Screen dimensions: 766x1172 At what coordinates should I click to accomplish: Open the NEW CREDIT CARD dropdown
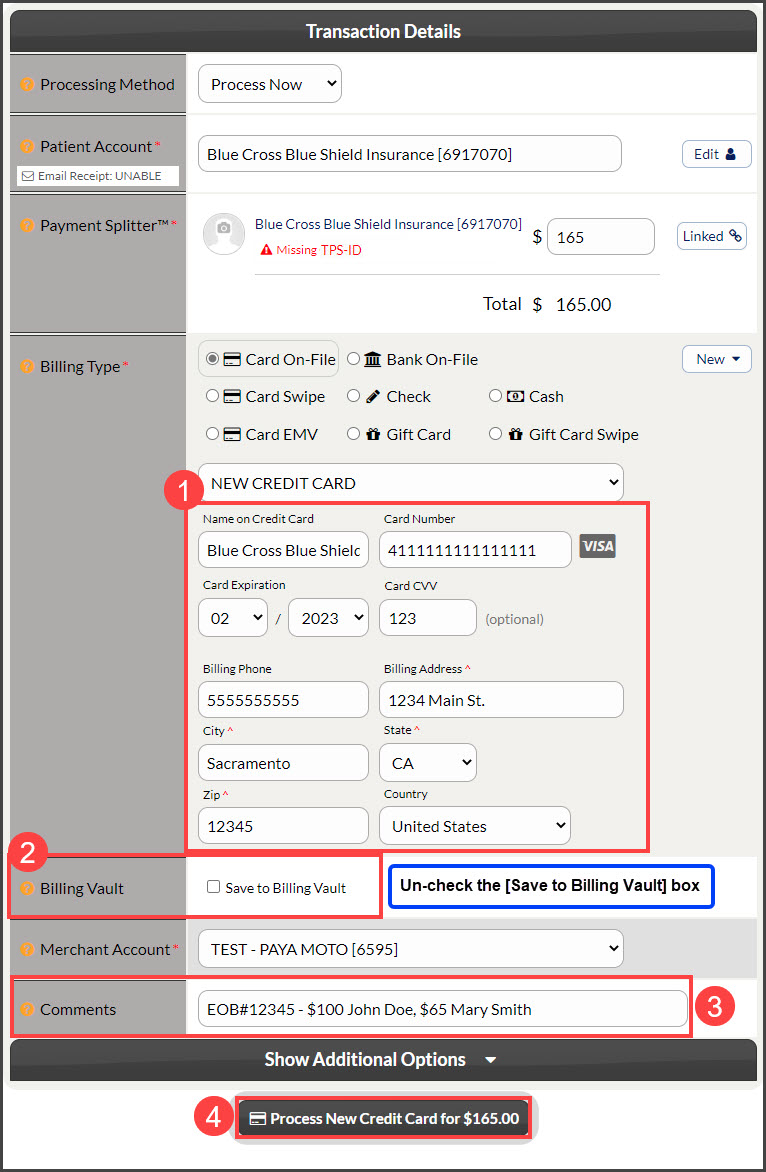[410, 483]
